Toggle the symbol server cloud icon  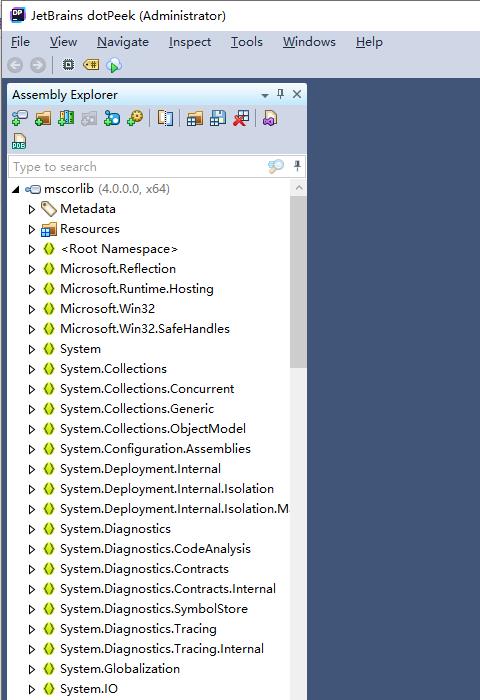point(114,66)
